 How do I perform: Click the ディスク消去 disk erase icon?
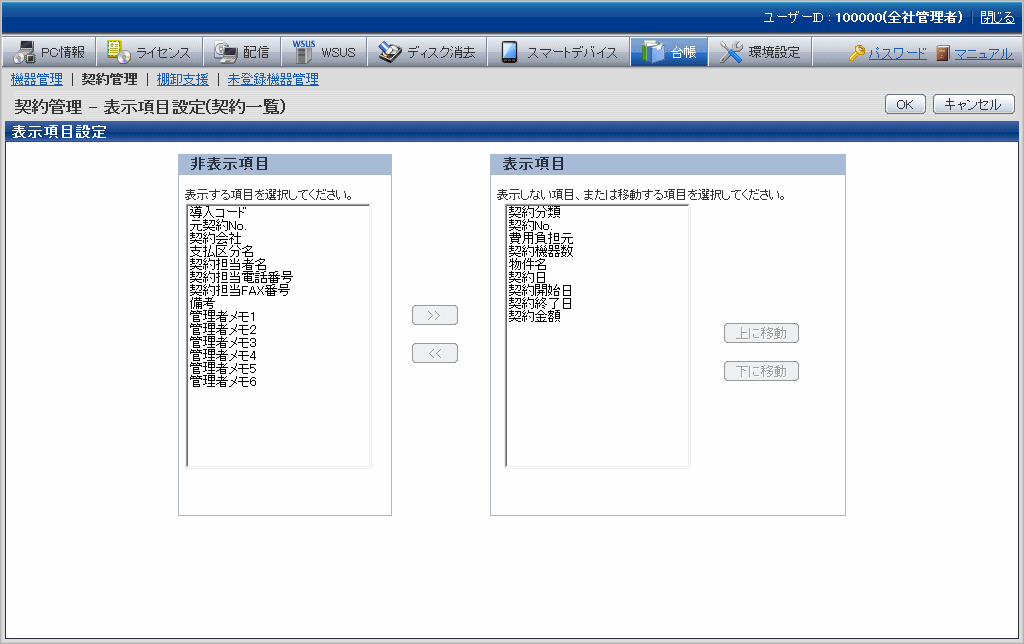coord(390,52)
